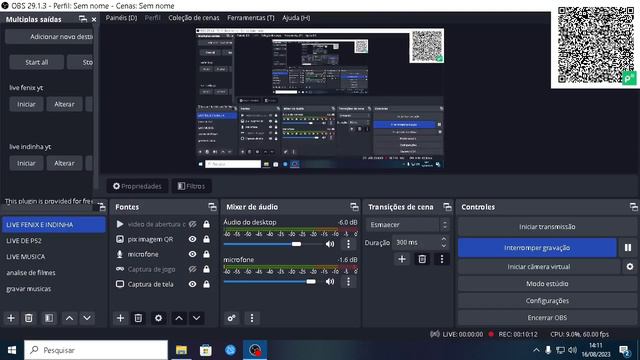Viewport: 640px width, 360px height.
Task: Add a scene transition with plus
Action: pyautogui.click(x=402, y=259)
